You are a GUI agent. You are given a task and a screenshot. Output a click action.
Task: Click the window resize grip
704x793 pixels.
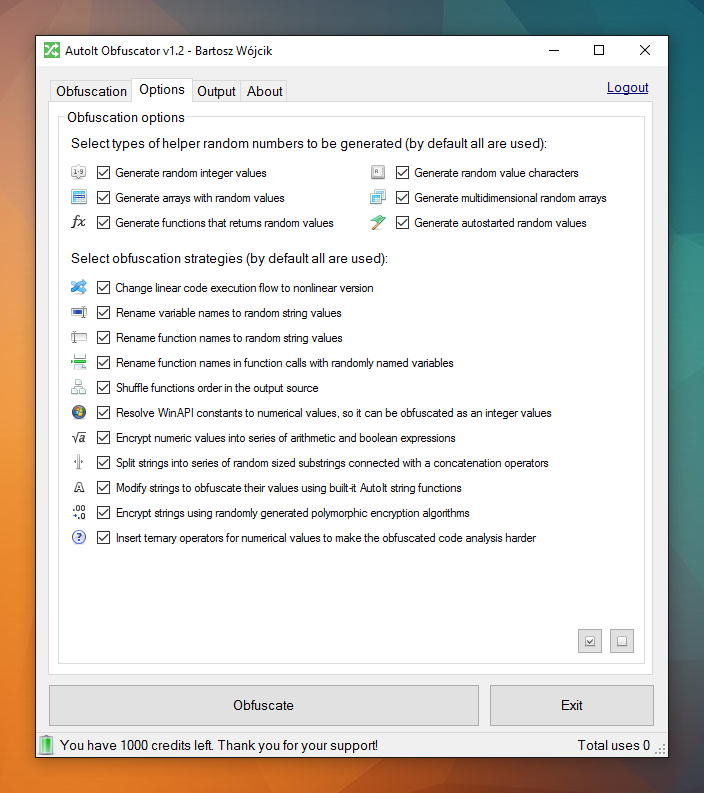[x=659, y=750]
